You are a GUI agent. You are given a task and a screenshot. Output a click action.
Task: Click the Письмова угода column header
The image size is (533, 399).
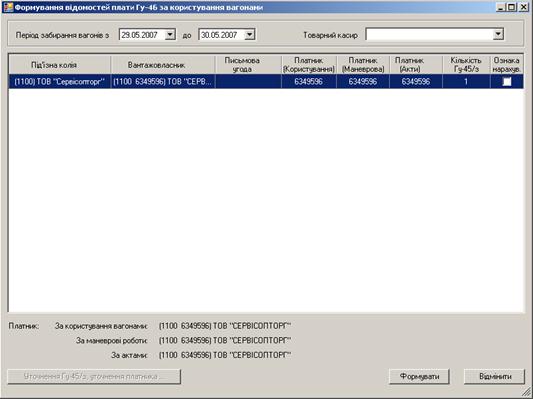248,65
